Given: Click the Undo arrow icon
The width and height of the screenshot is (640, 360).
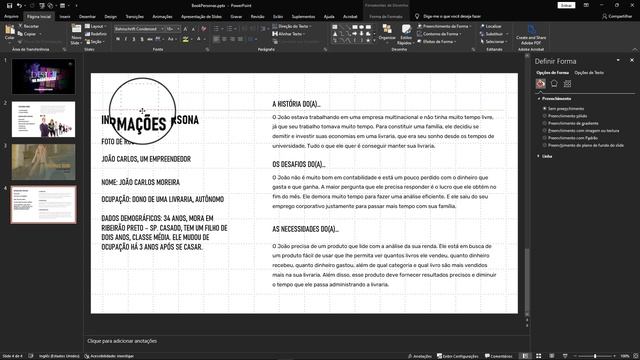Looking at the screenshot, I should click(x=19, y=6).
